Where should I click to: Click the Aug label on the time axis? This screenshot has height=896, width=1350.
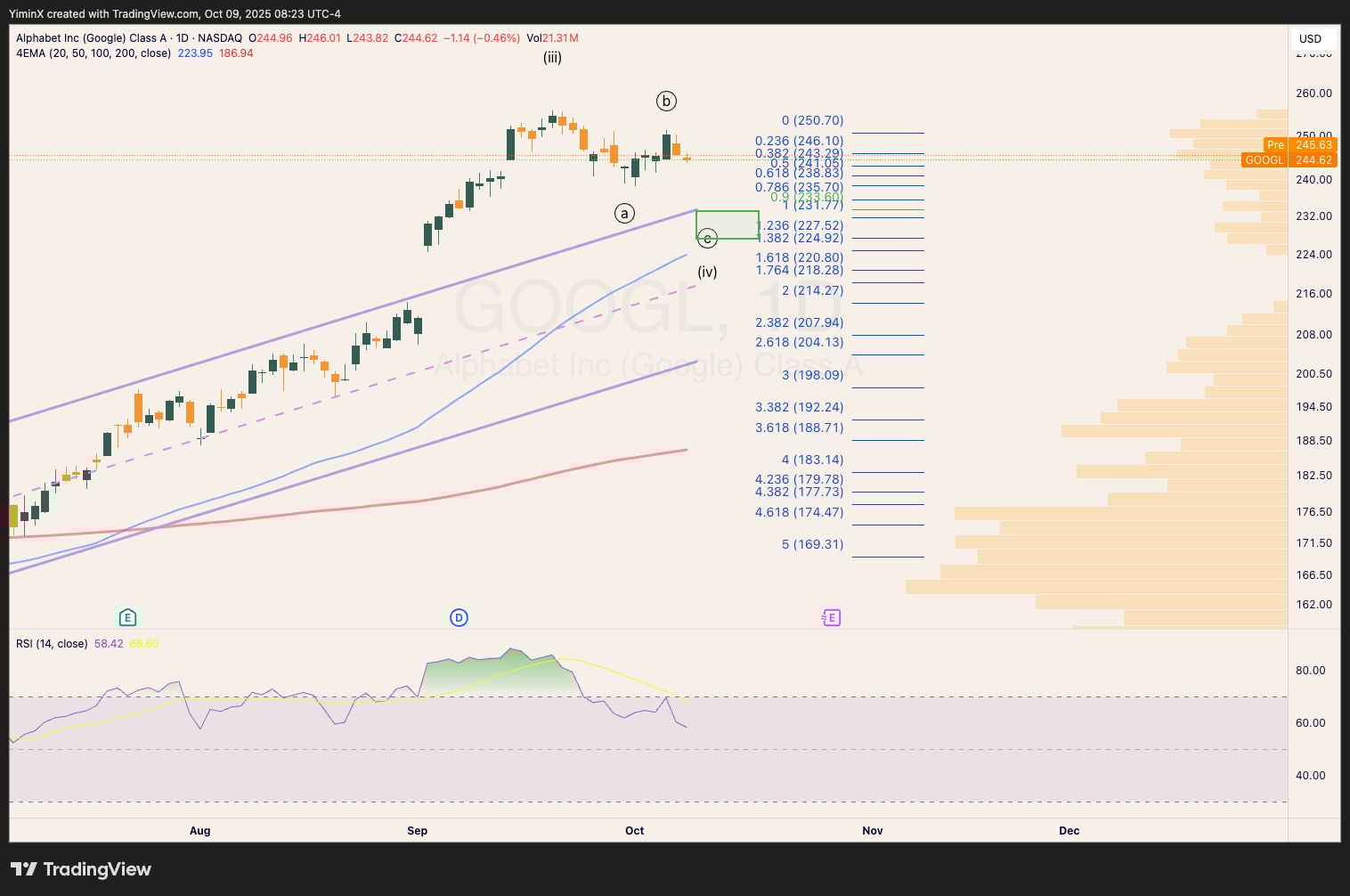coord(200,831)
